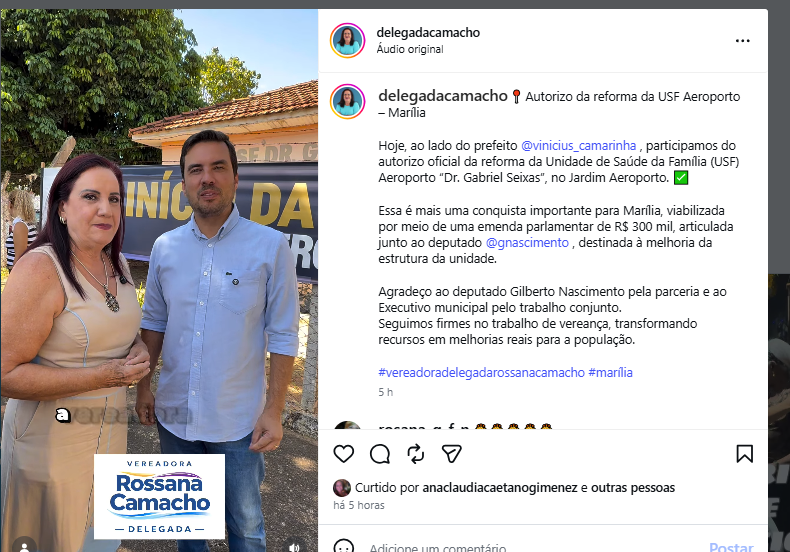This screenshot has height=552, width=790.
Task: Show tagged people icon on video
Action: point(24,546)
